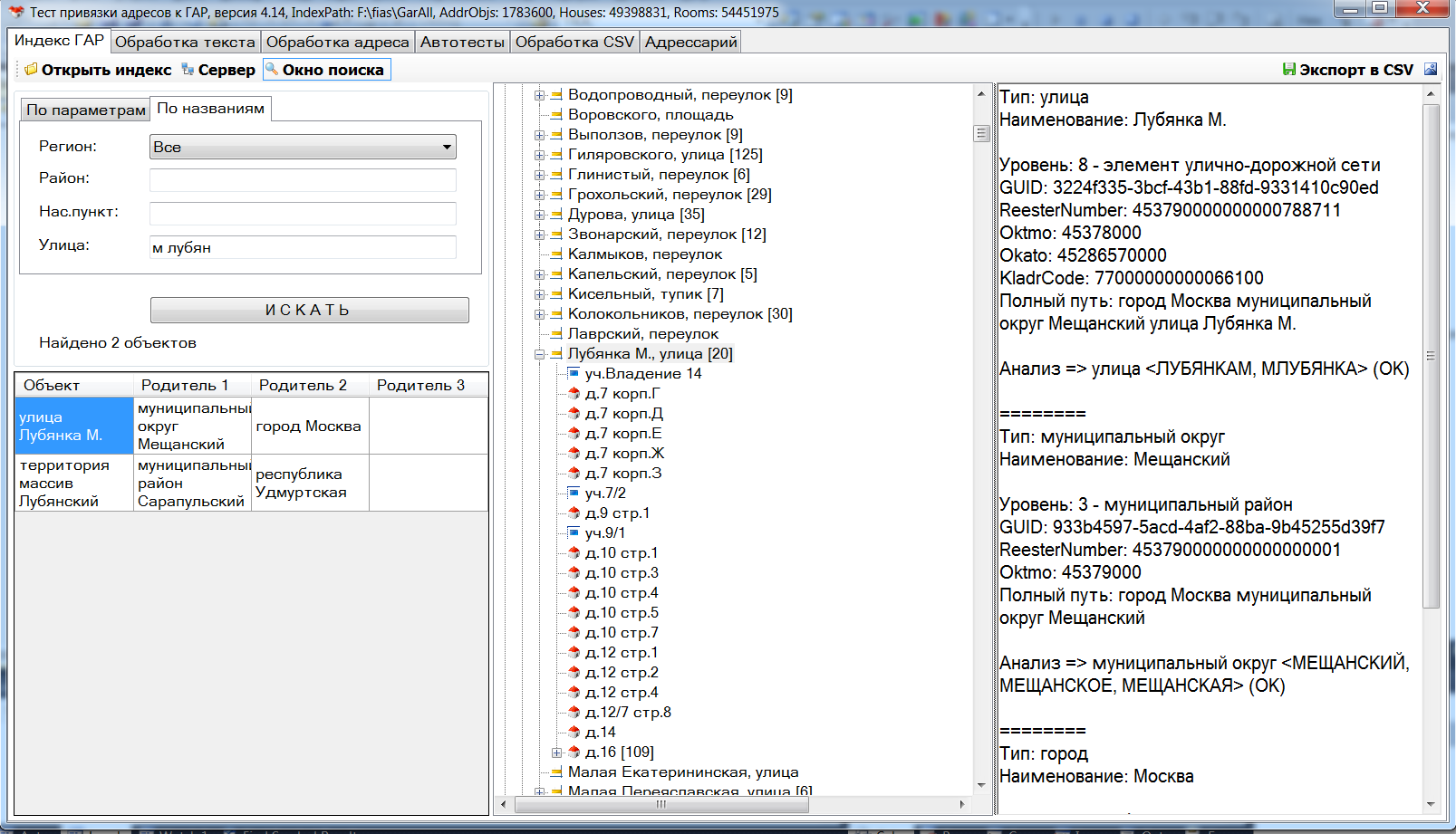Viewport: 1456px width, 834px height.
Task: Click the icon right of Export CSV
Action: coord(1431,70)
